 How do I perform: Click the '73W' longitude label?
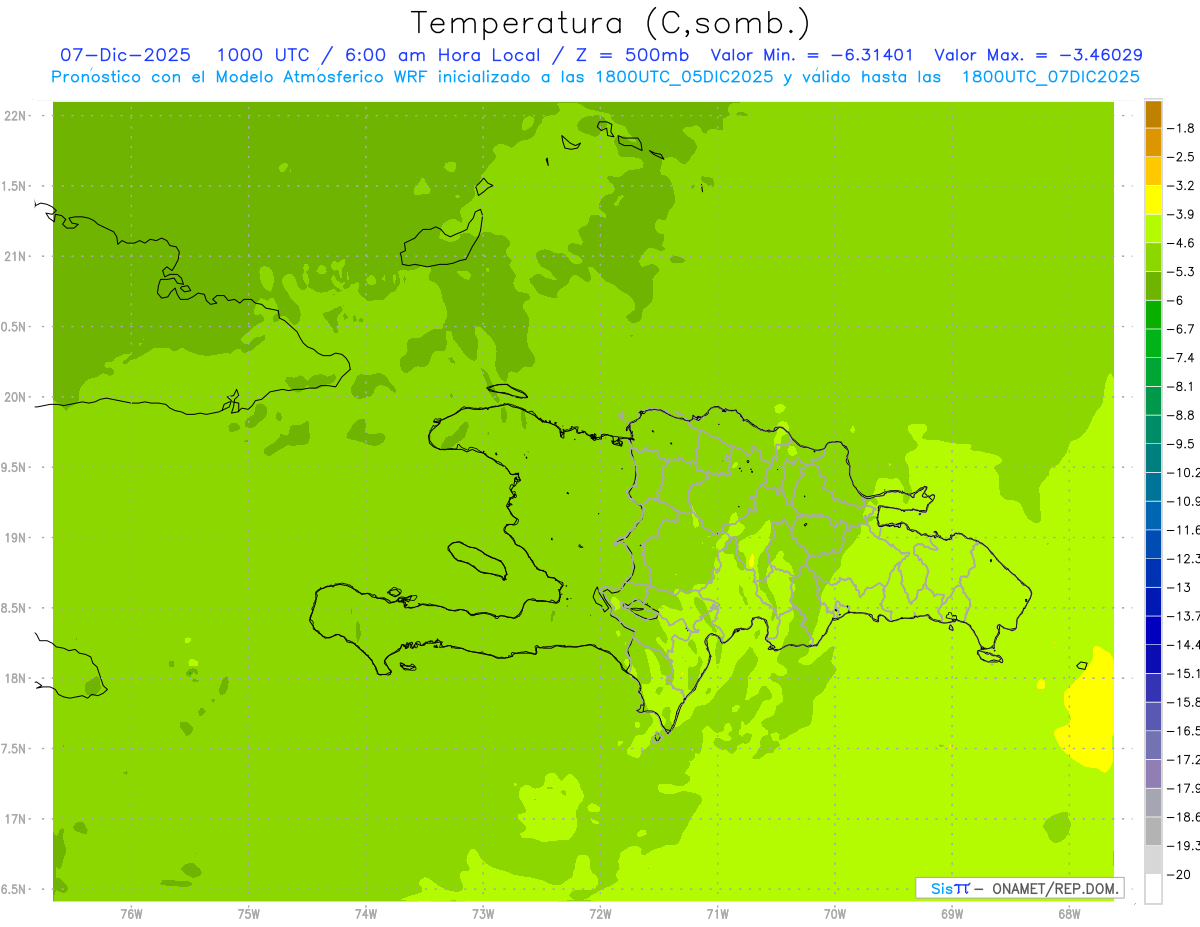(483, 914)
